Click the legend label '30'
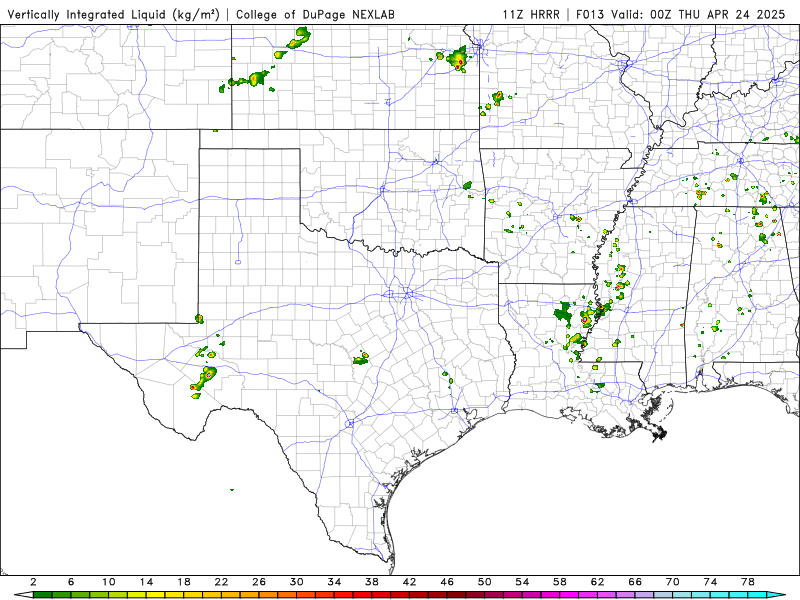Image resolution: width=800 pixels, height=600 pixels. [x=297, y=582]
